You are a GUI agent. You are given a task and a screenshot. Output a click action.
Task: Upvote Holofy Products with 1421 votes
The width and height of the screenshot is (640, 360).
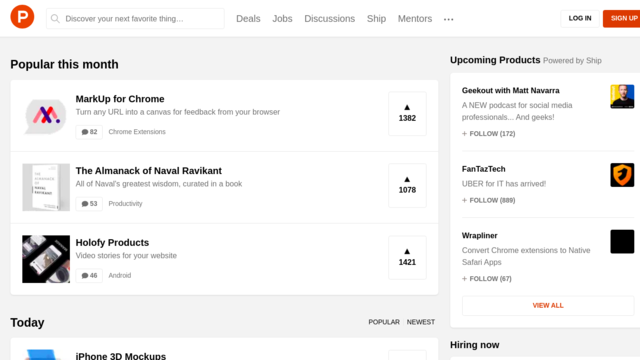point(407,258)
